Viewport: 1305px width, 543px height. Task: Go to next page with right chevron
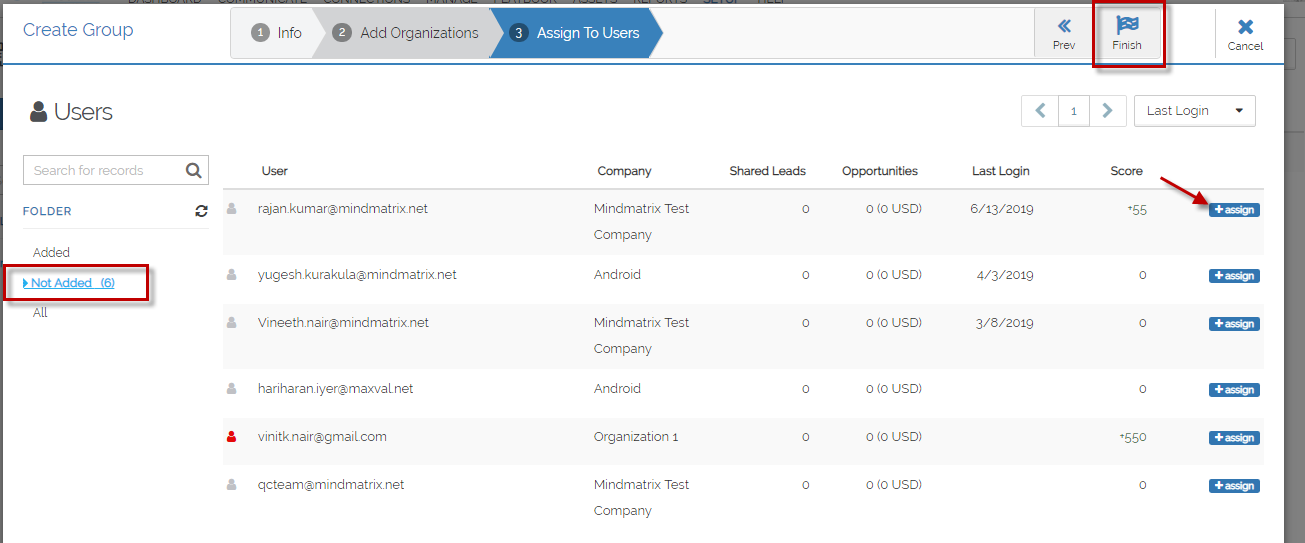(1107, 111)
